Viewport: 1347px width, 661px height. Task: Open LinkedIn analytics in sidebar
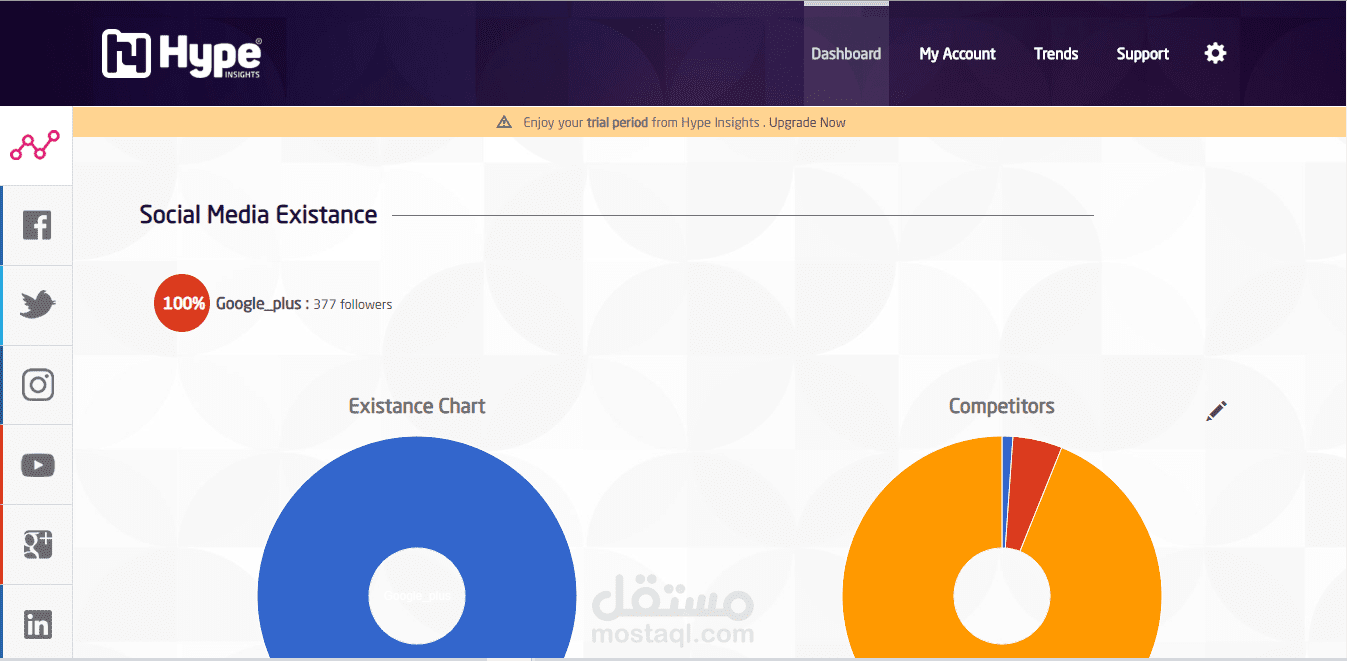click(37, 625)
